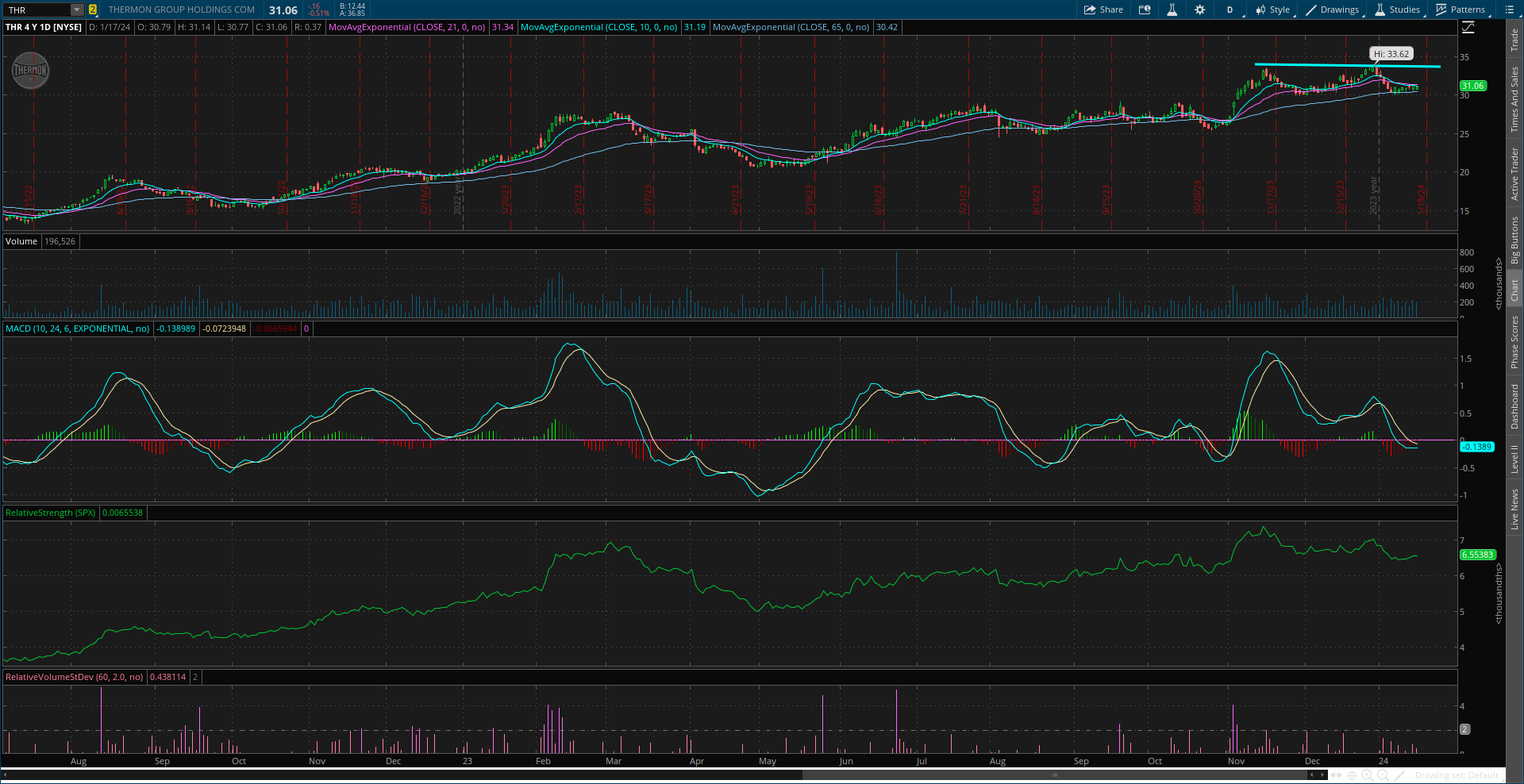Click the grey 2 level tag on relative volume axis
1524x784 pixels.
[1465, 729]
